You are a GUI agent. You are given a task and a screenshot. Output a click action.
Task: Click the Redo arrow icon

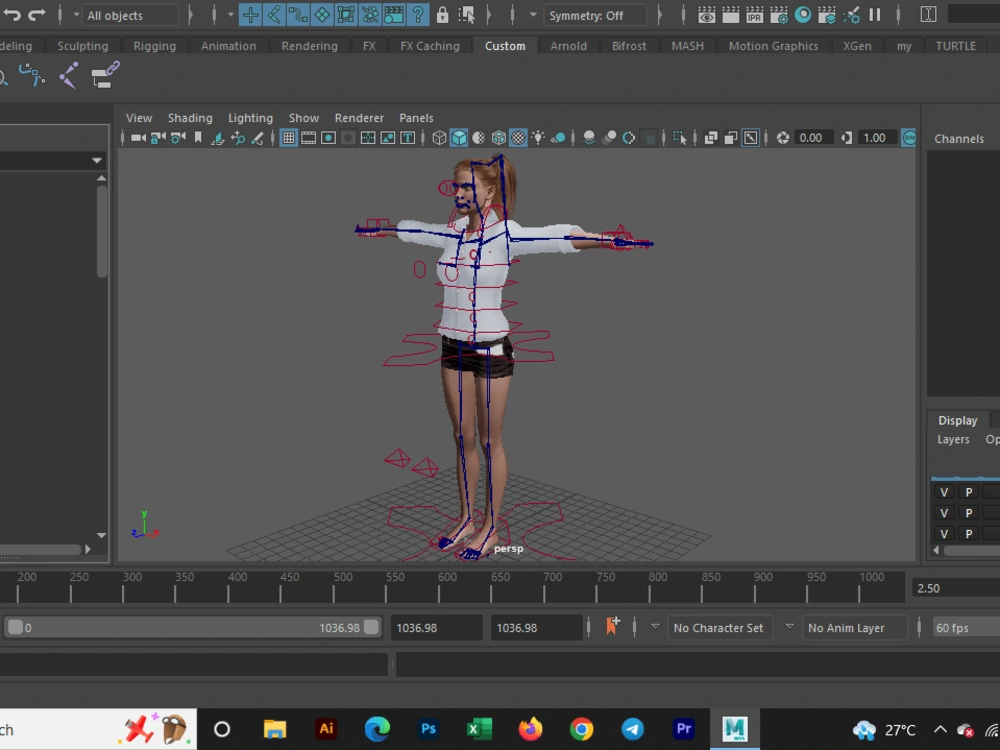pos(36,15)
